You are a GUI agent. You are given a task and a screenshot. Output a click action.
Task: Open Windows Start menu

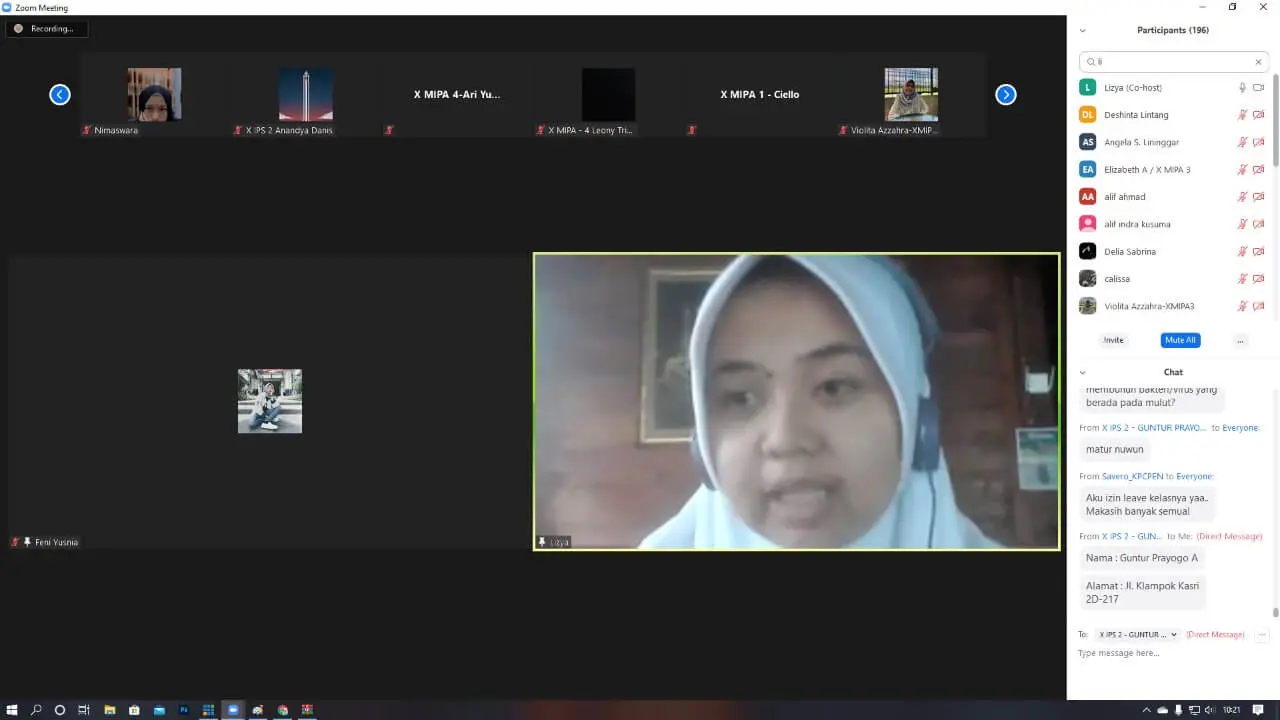[11, 710]
